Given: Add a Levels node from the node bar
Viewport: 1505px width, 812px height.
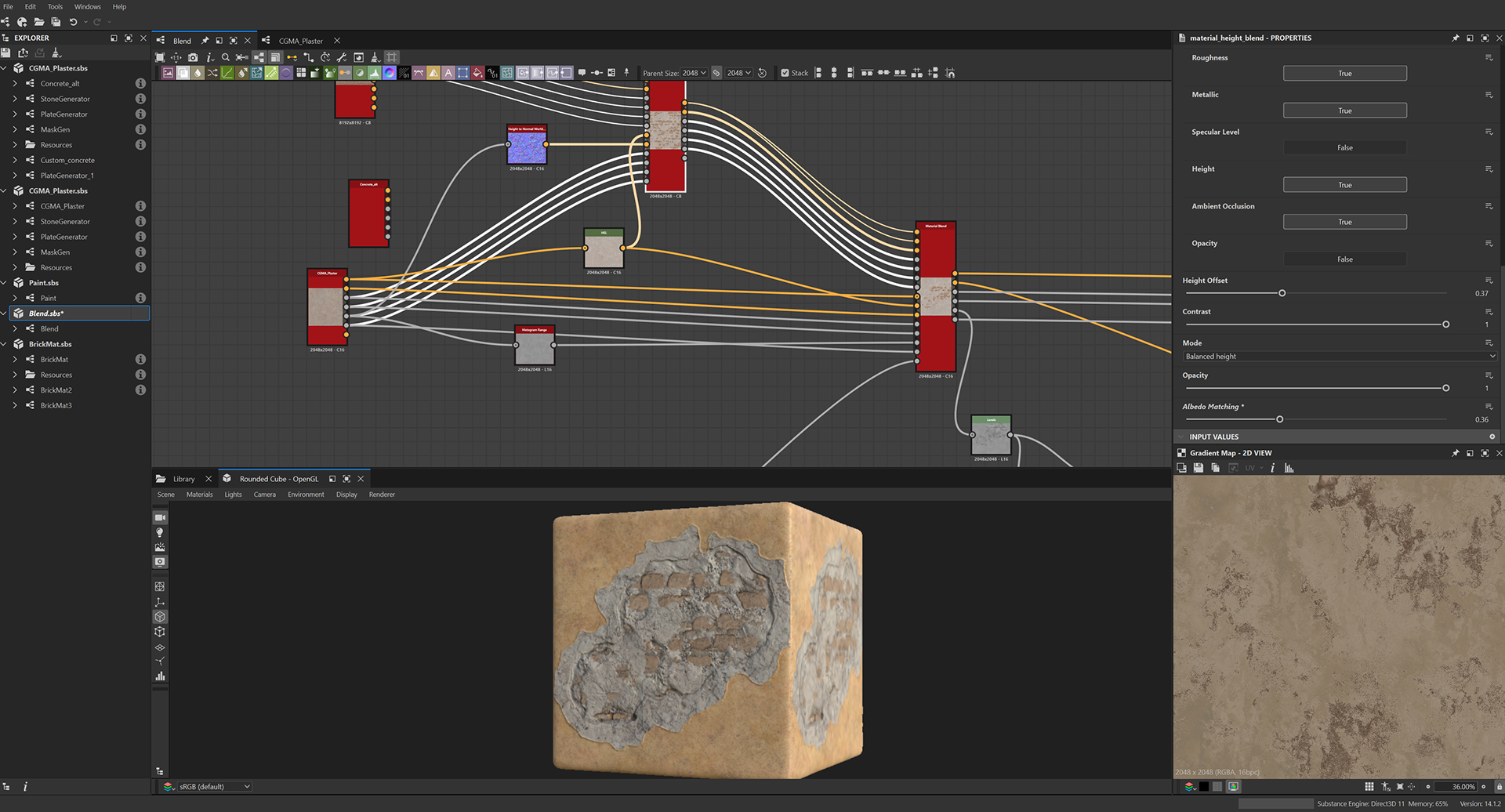Looking at the screenshot, I should [375, 73].
